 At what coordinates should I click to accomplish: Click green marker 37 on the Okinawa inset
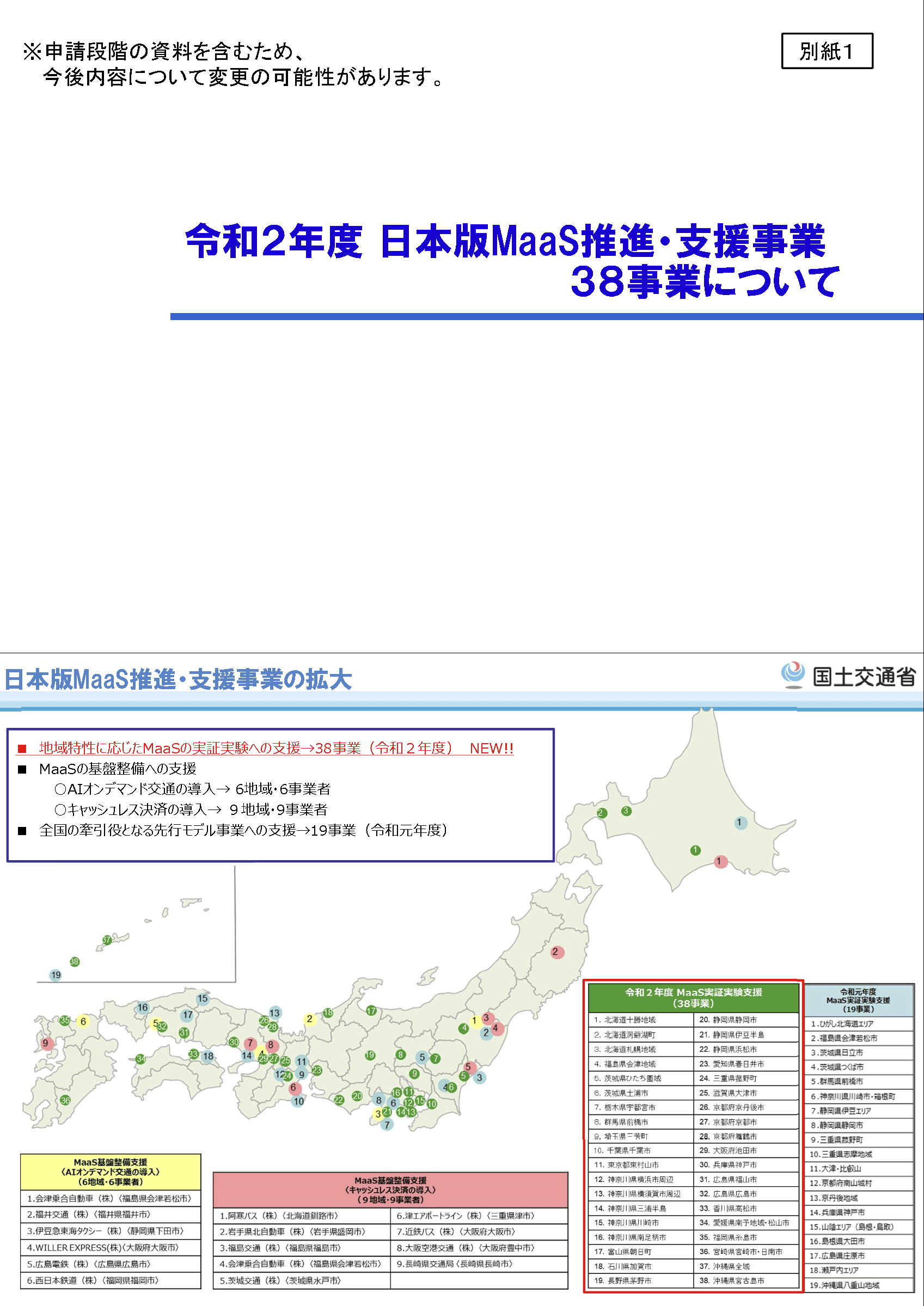click(106, 940)
